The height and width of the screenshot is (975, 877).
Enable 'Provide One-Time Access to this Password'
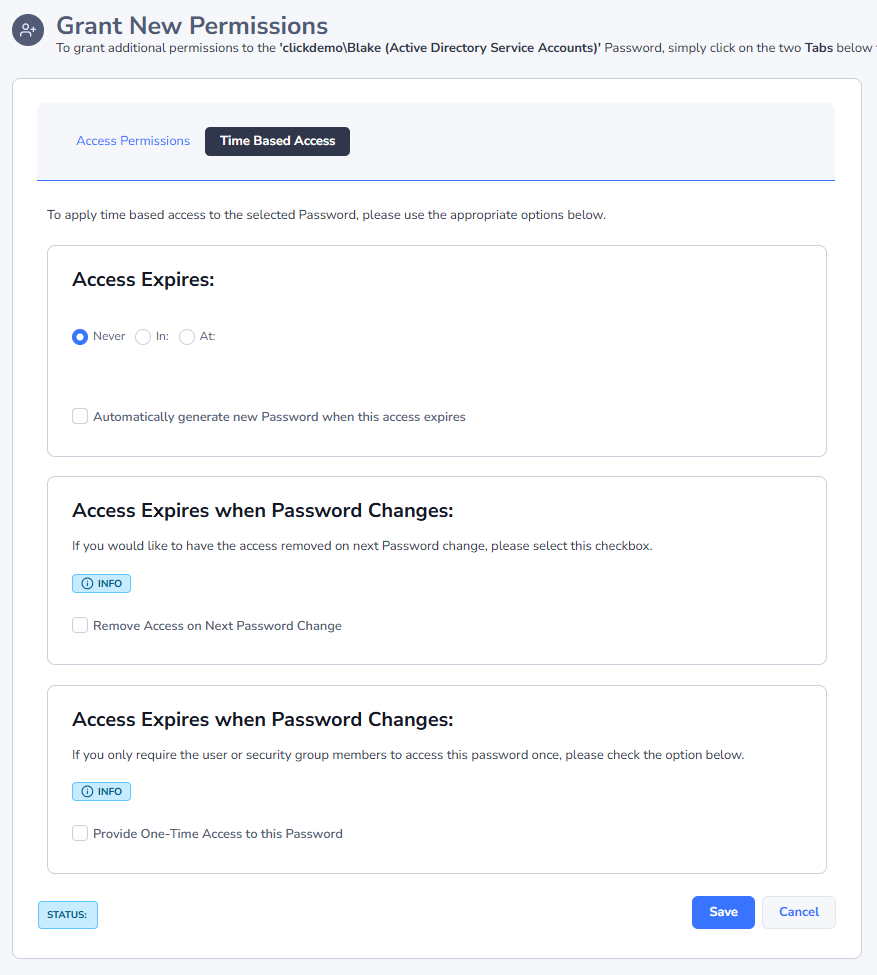(x=80, y=832)
